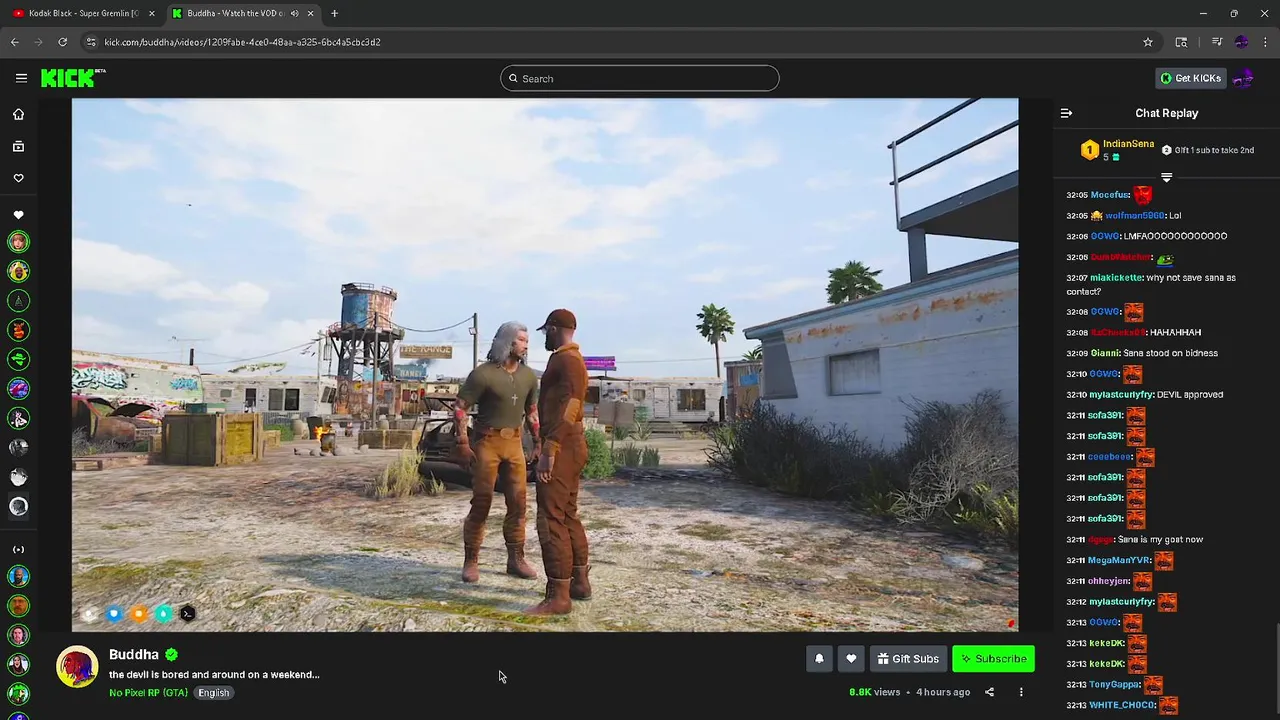This screenshot has width=1280, height=720.
Task: Click username MegaManYVR in chat
Action: click(x=1119, y=561)
